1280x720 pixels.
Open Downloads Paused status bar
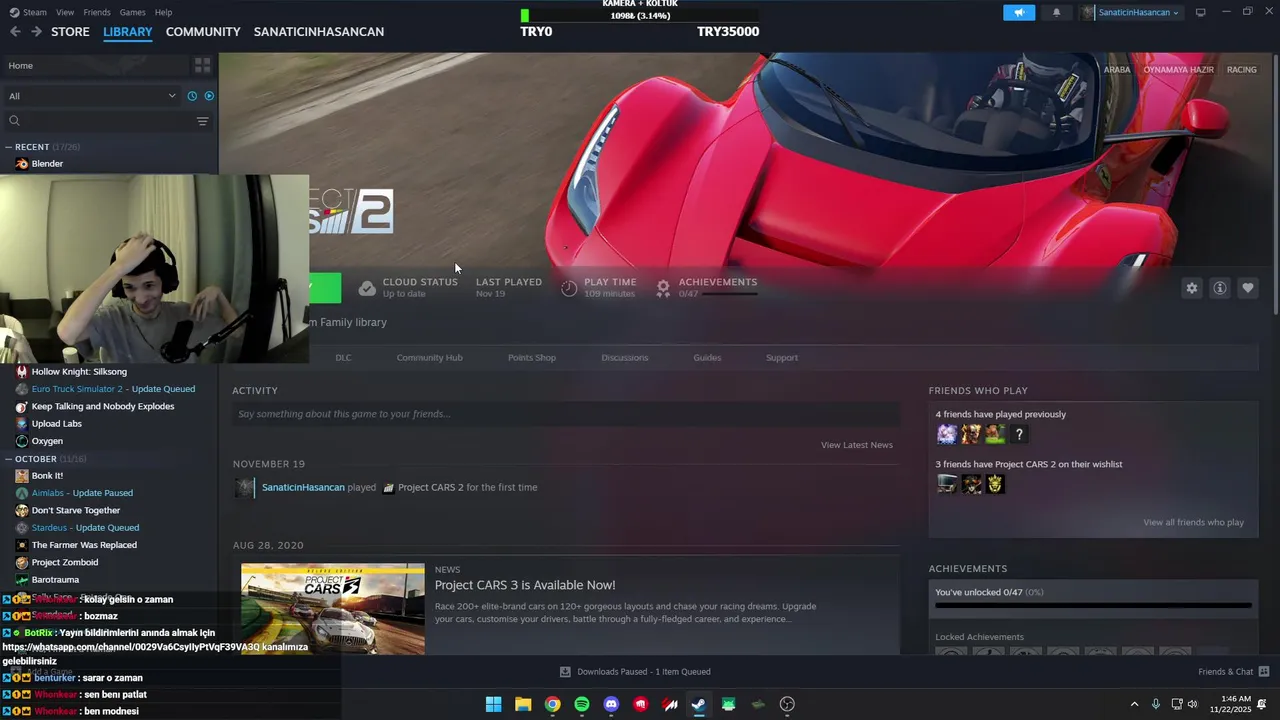pyautogui.click(x=635, y=672)
